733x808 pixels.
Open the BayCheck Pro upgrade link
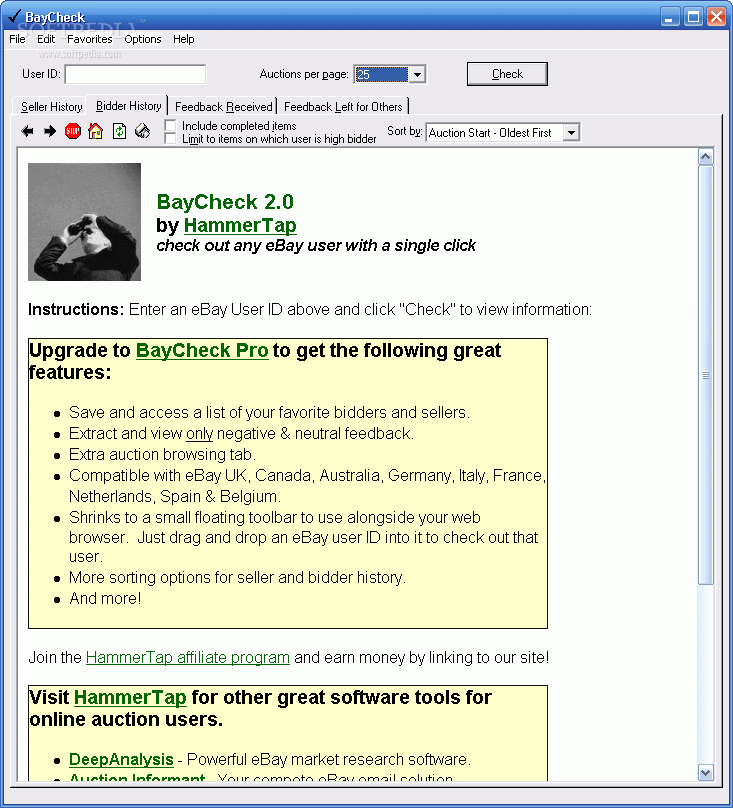pos(202,350)
